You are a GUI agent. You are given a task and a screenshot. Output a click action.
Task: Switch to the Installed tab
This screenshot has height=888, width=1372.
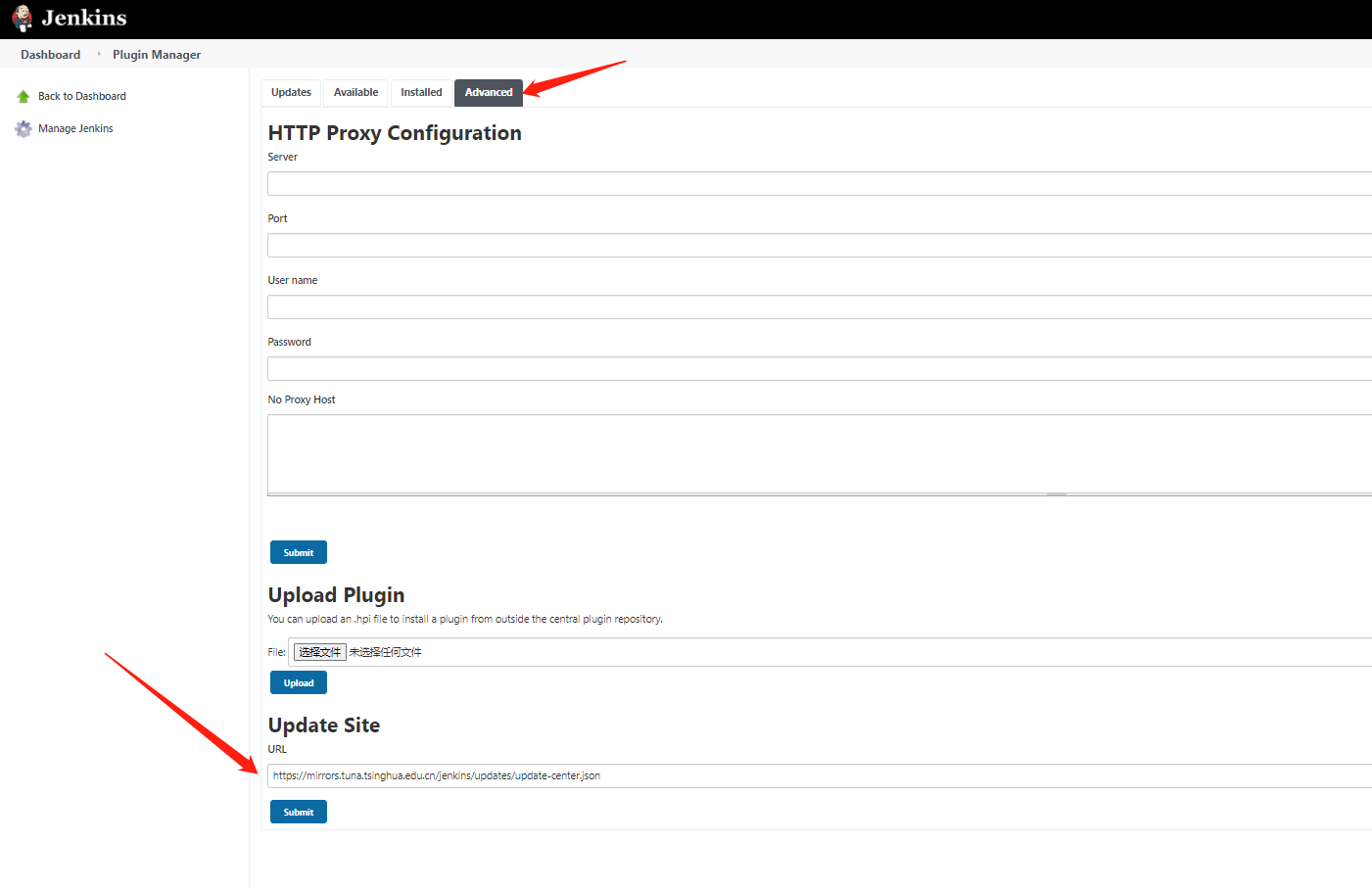(421, 92)
